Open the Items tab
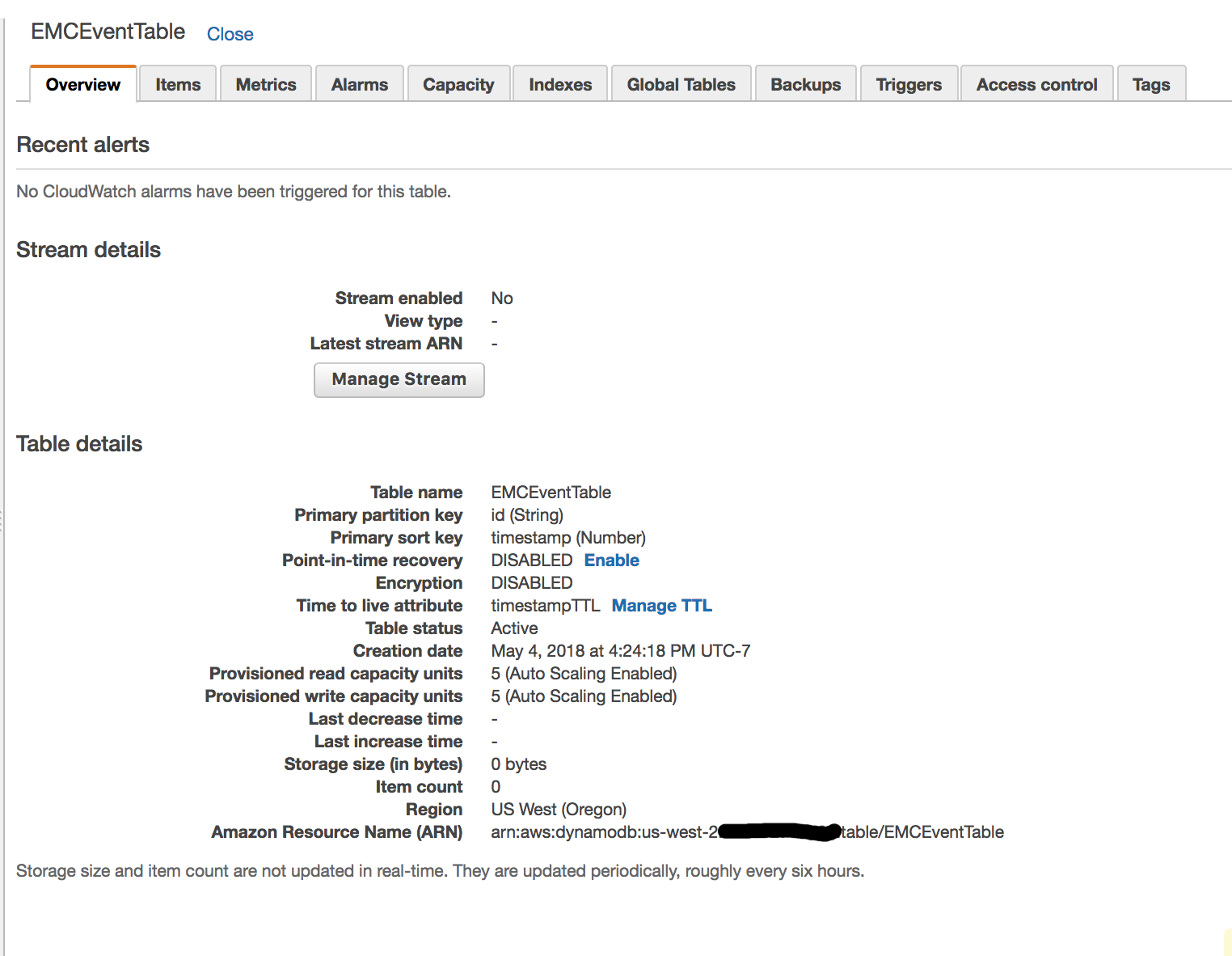The height and width of the screenshot is (956, 1232). click(178, 84)
